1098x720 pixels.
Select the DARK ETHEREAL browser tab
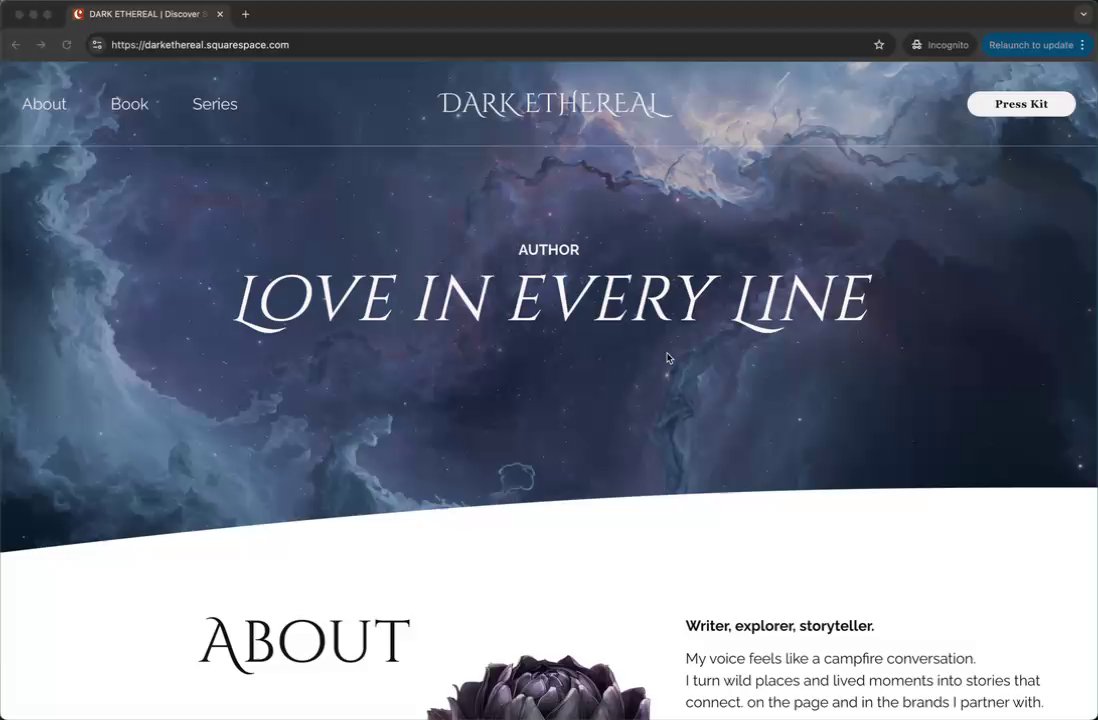[148, 14]
